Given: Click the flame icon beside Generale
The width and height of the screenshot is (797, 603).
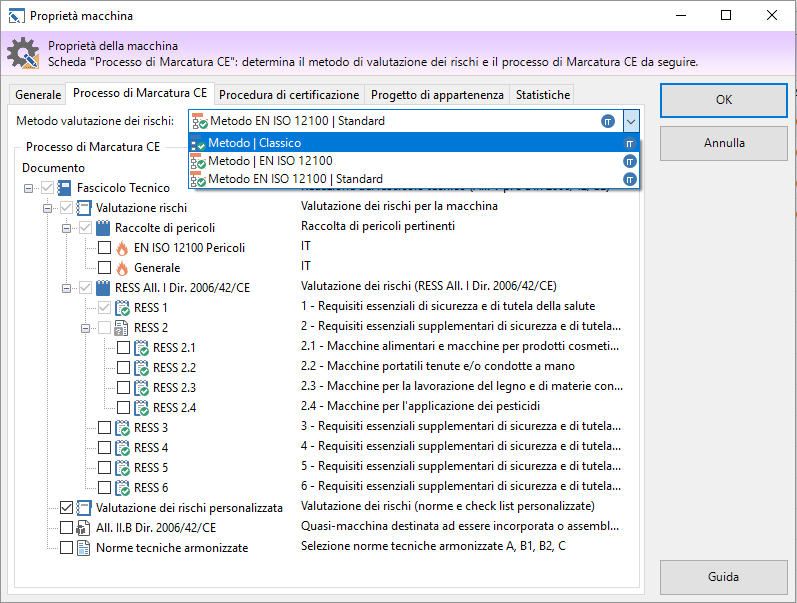Looking at the screenshot, I should 122,268.
